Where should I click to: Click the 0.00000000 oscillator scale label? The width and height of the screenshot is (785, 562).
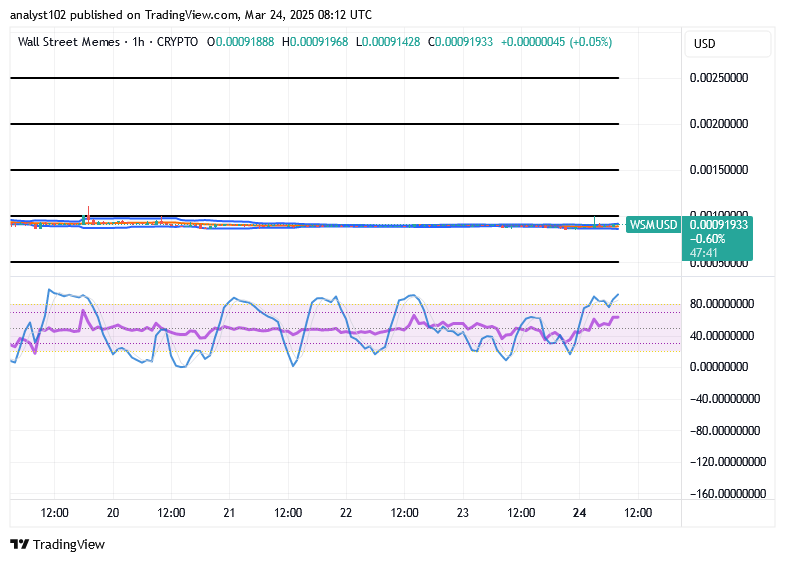click(719, 367)
